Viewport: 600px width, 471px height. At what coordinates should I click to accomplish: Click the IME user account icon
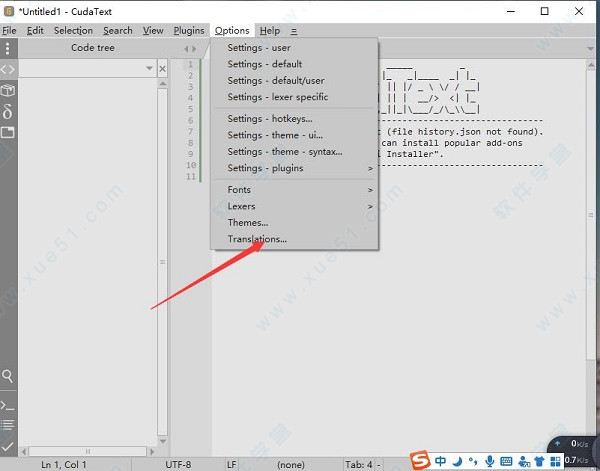pyautogui.click(x=524, y=461)
